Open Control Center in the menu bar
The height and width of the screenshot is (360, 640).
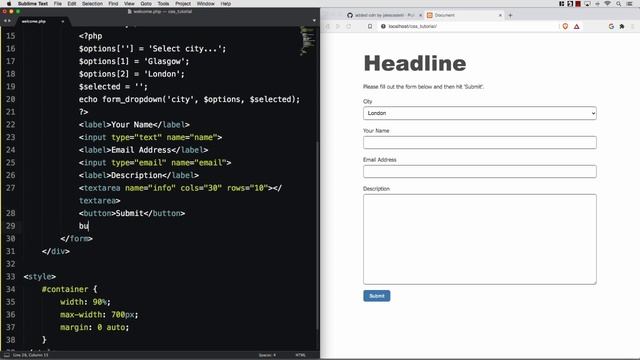coord(630,4)
